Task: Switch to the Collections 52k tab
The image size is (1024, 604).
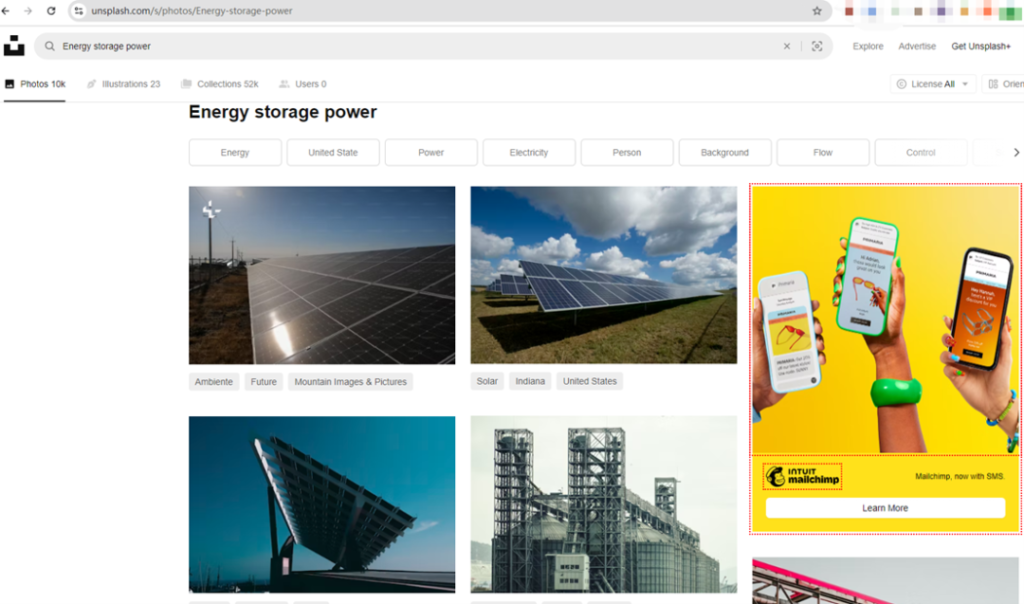Action: tap(219, 84)
